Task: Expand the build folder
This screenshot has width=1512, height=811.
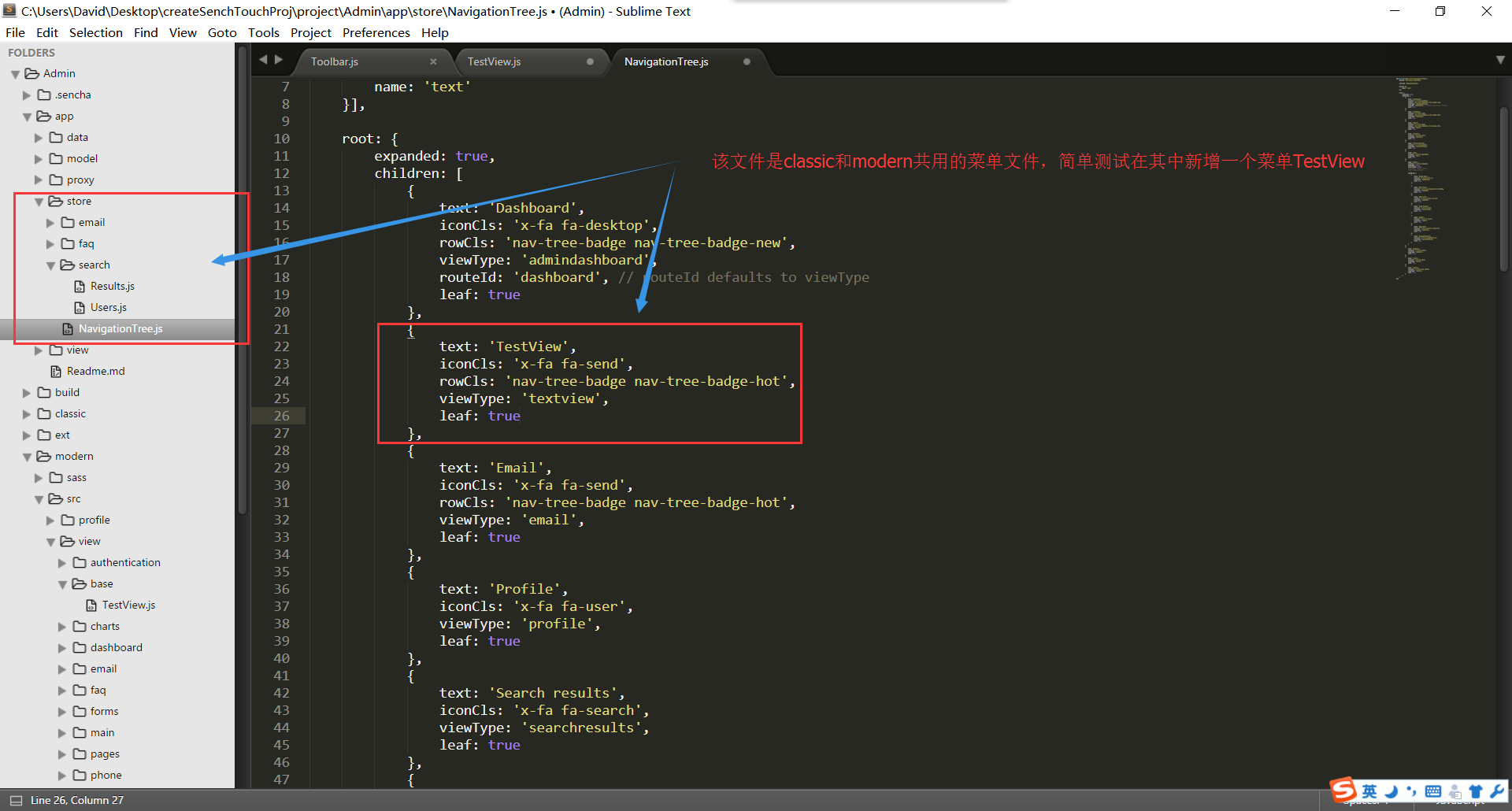Action: click(27, 393)
